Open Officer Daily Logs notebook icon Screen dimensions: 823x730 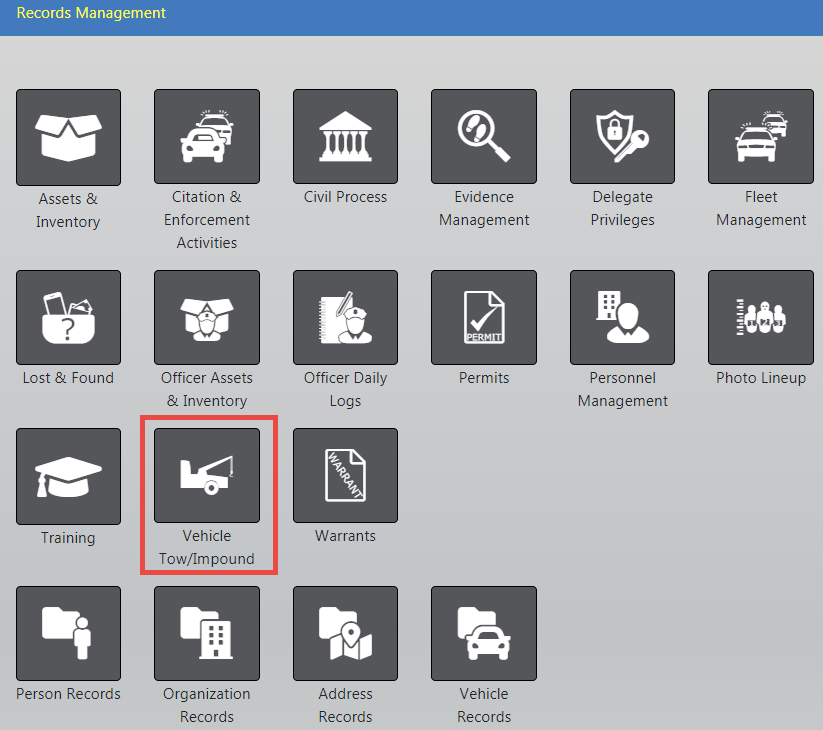coord(345,317)
